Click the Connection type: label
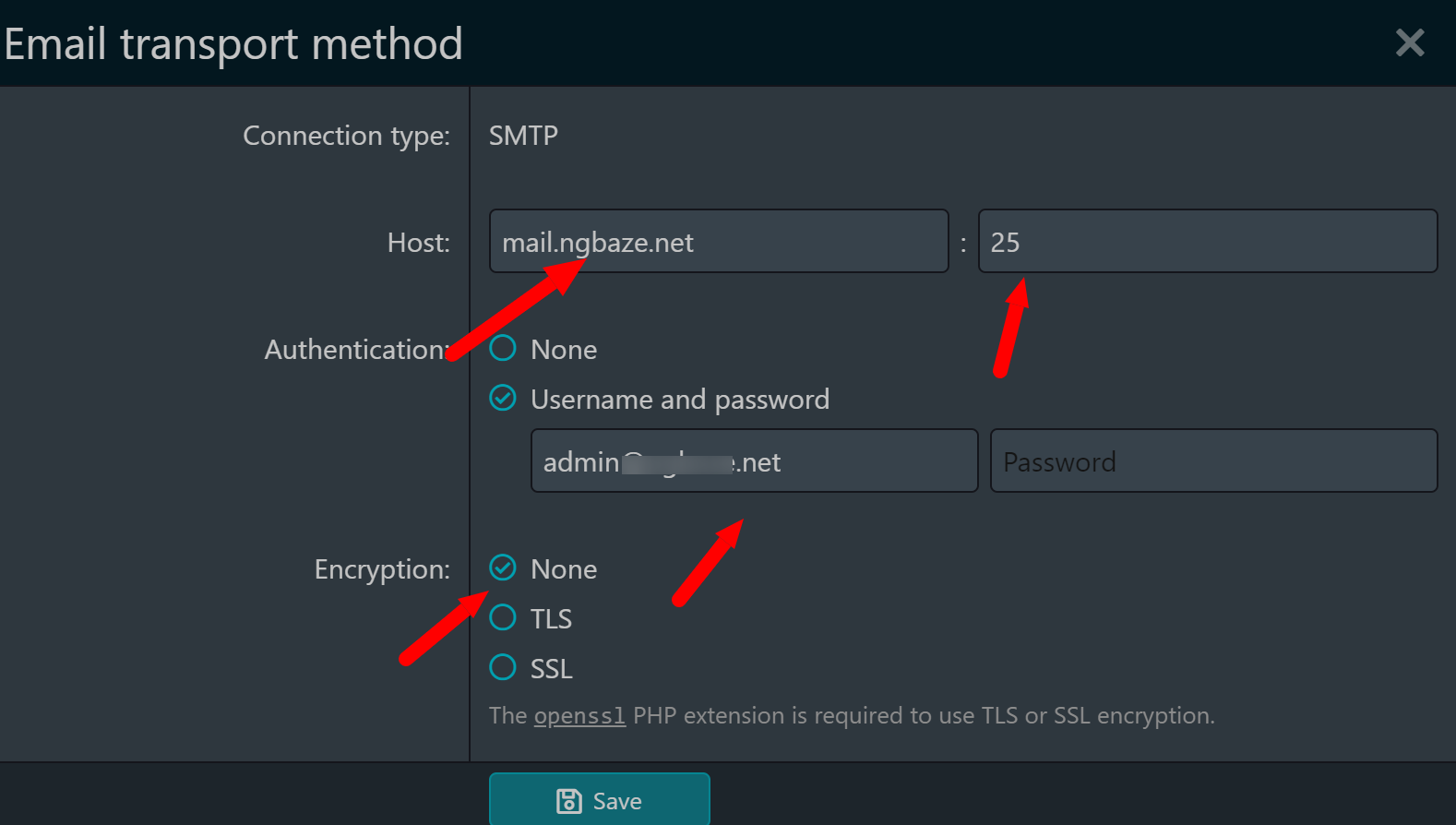 pyautogui.click(x=346, y=136)
